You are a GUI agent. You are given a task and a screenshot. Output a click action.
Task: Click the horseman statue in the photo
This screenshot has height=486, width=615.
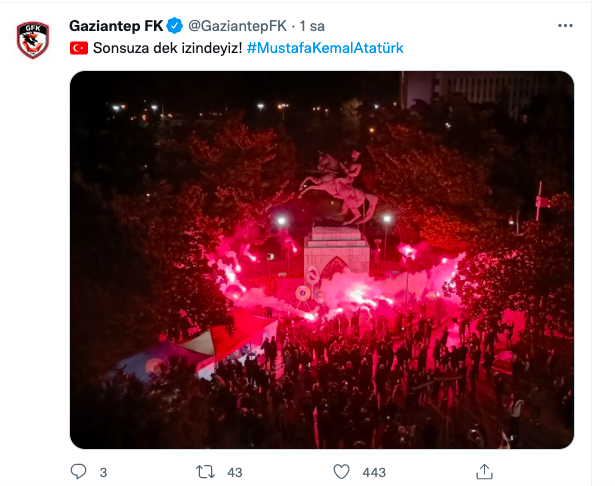[337, 186]
